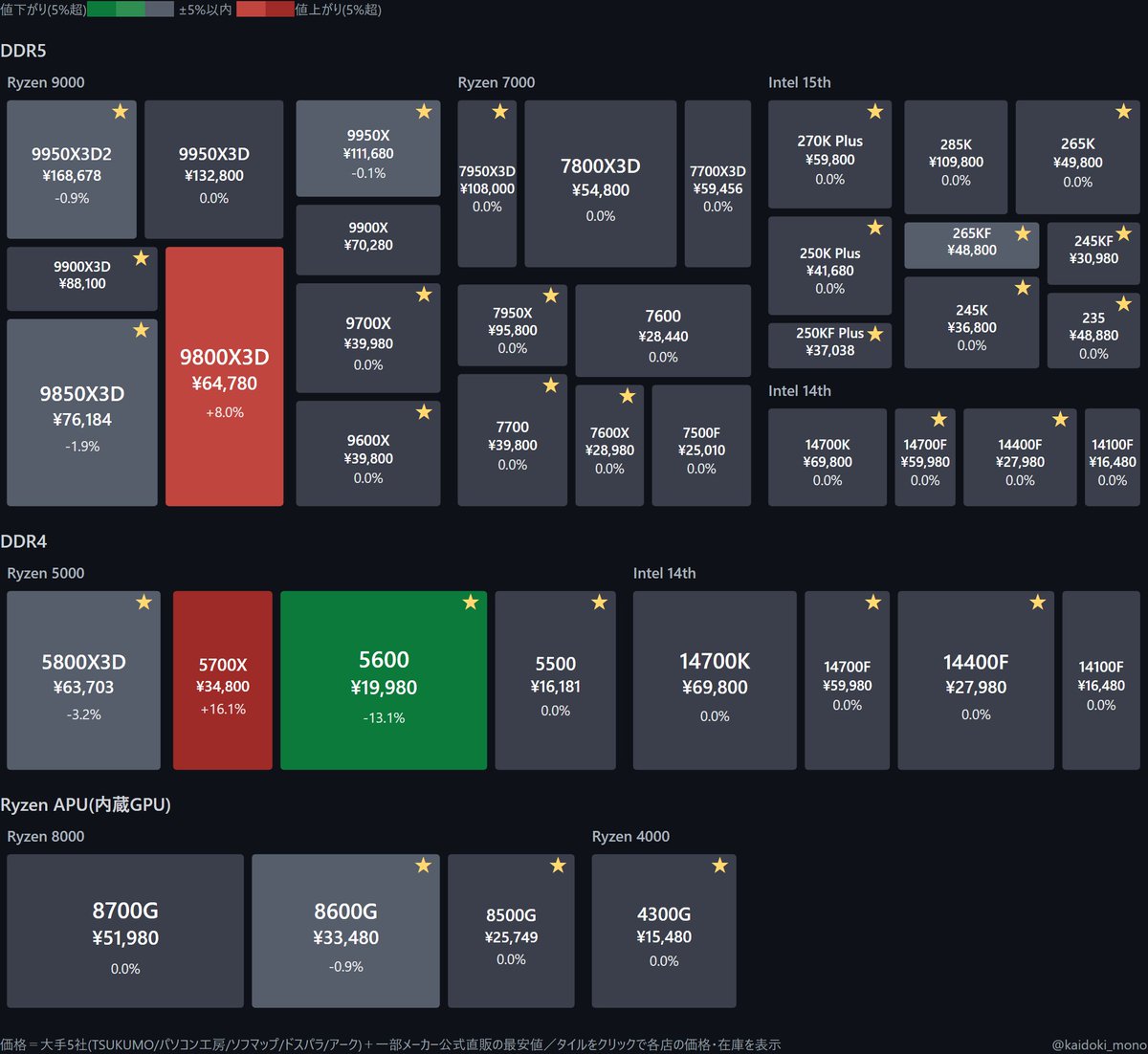Click the grey ±5% legend swatch
The width and height of the screenshot is (1148, 1054).
[x=160, y=10]
